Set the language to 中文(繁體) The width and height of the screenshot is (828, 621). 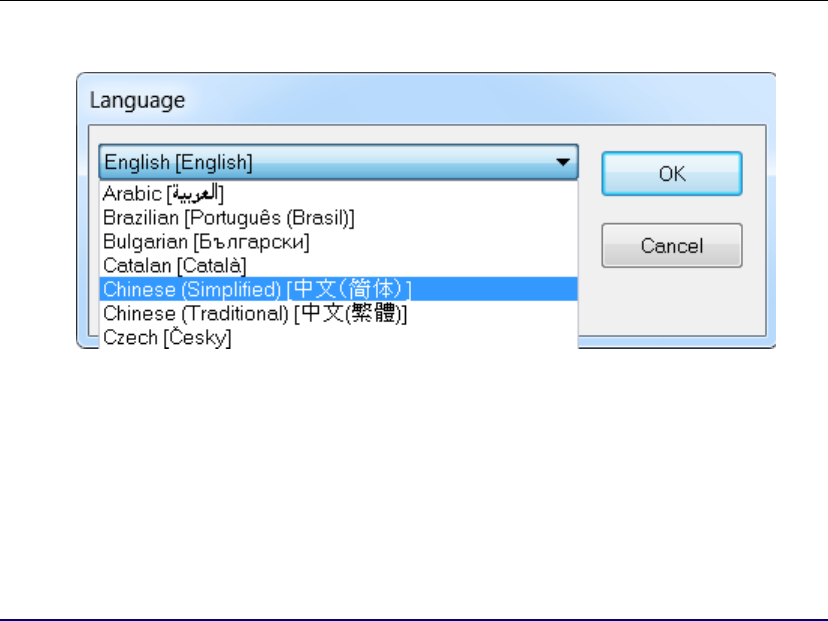click(255, 314)
